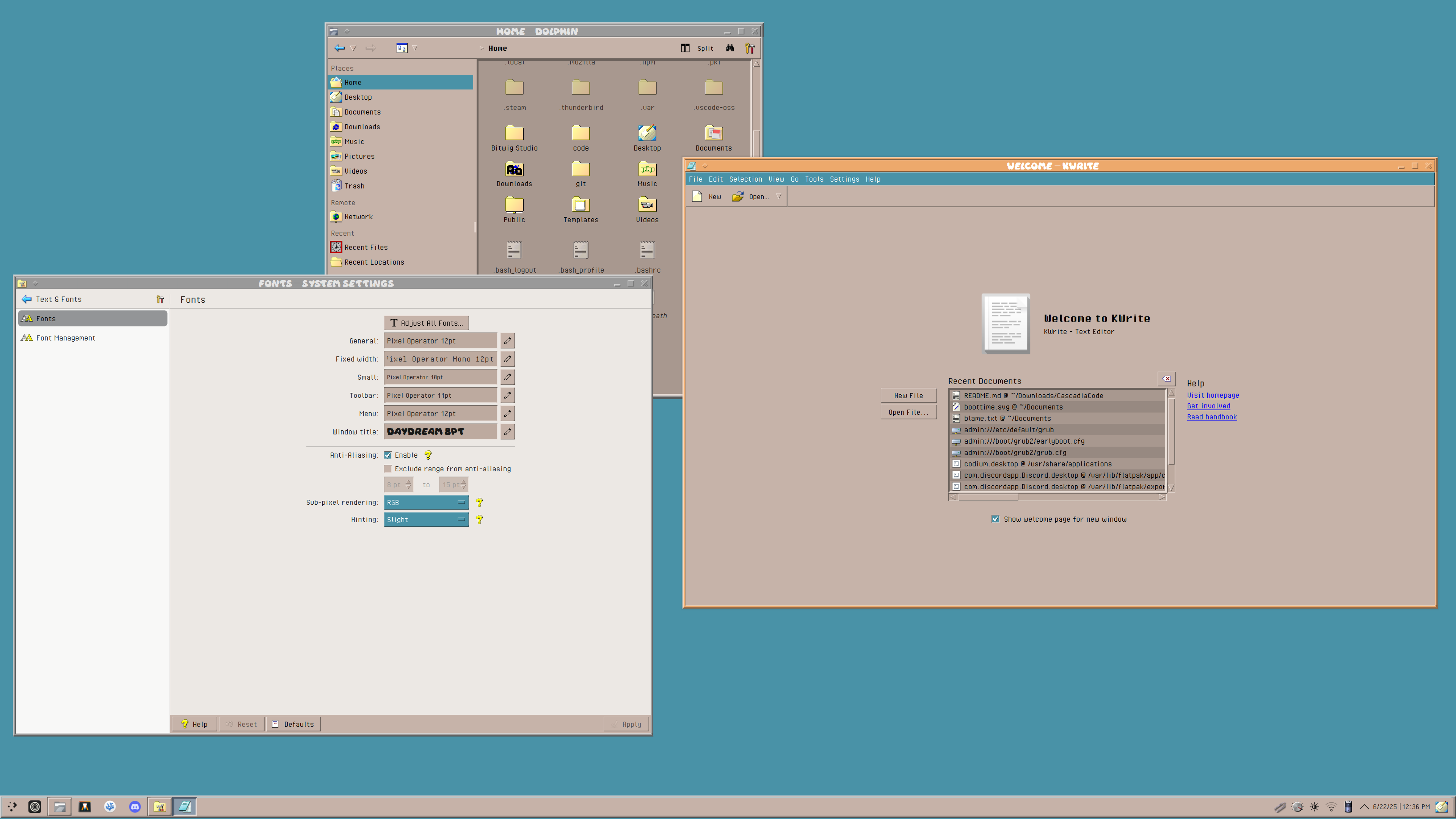Open the Dolphin search binoculars icon
The height and width of the screenshot is (819, 1456).
click(x=730, y=48)
